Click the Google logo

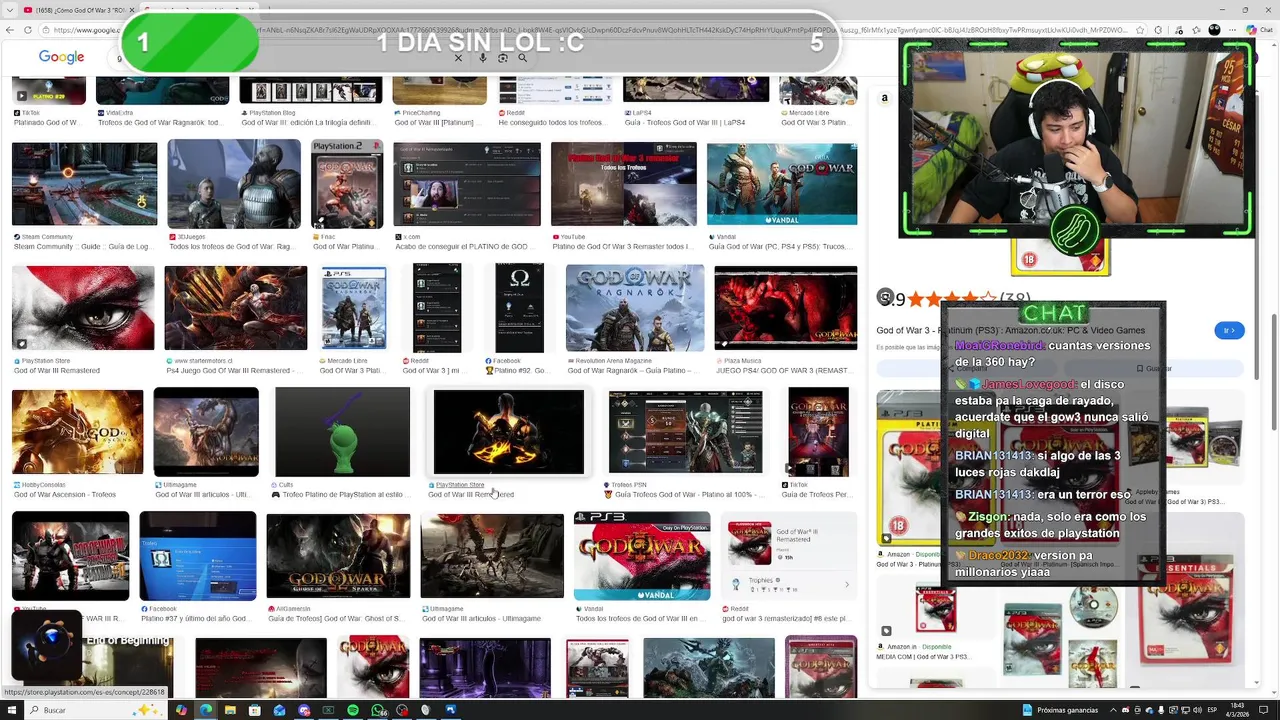tap(61, 57)
